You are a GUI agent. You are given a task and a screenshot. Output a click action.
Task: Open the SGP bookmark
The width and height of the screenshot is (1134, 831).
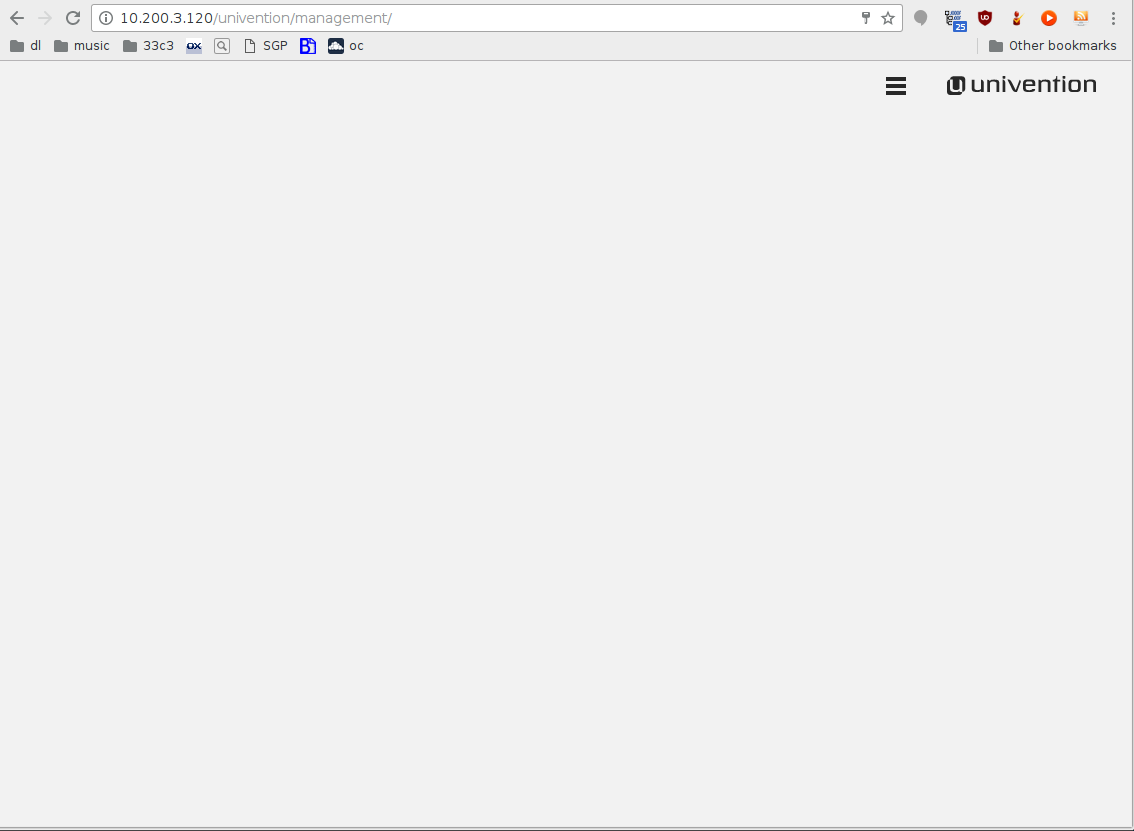265,46
